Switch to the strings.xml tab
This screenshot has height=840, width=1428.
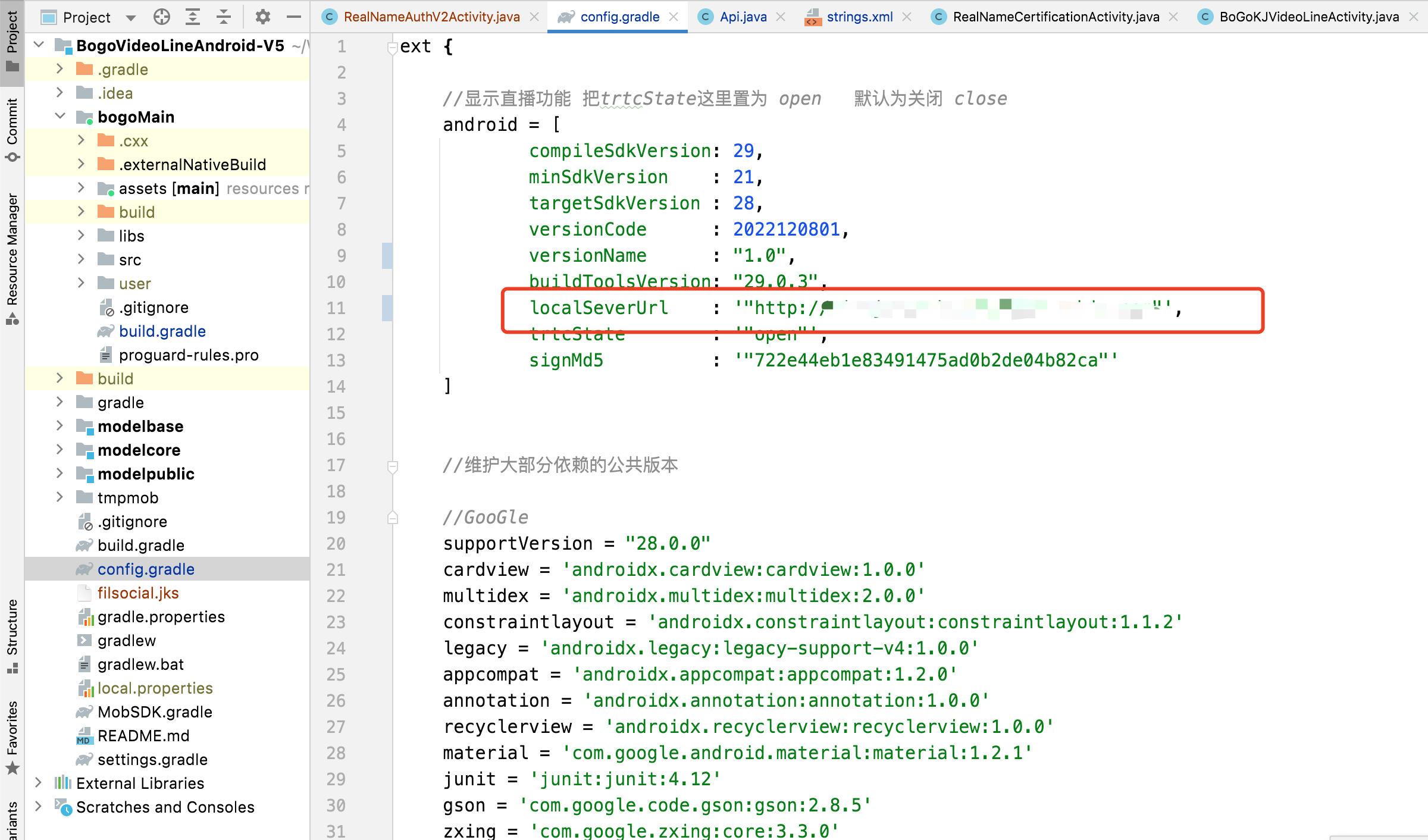tap(859, 17)
